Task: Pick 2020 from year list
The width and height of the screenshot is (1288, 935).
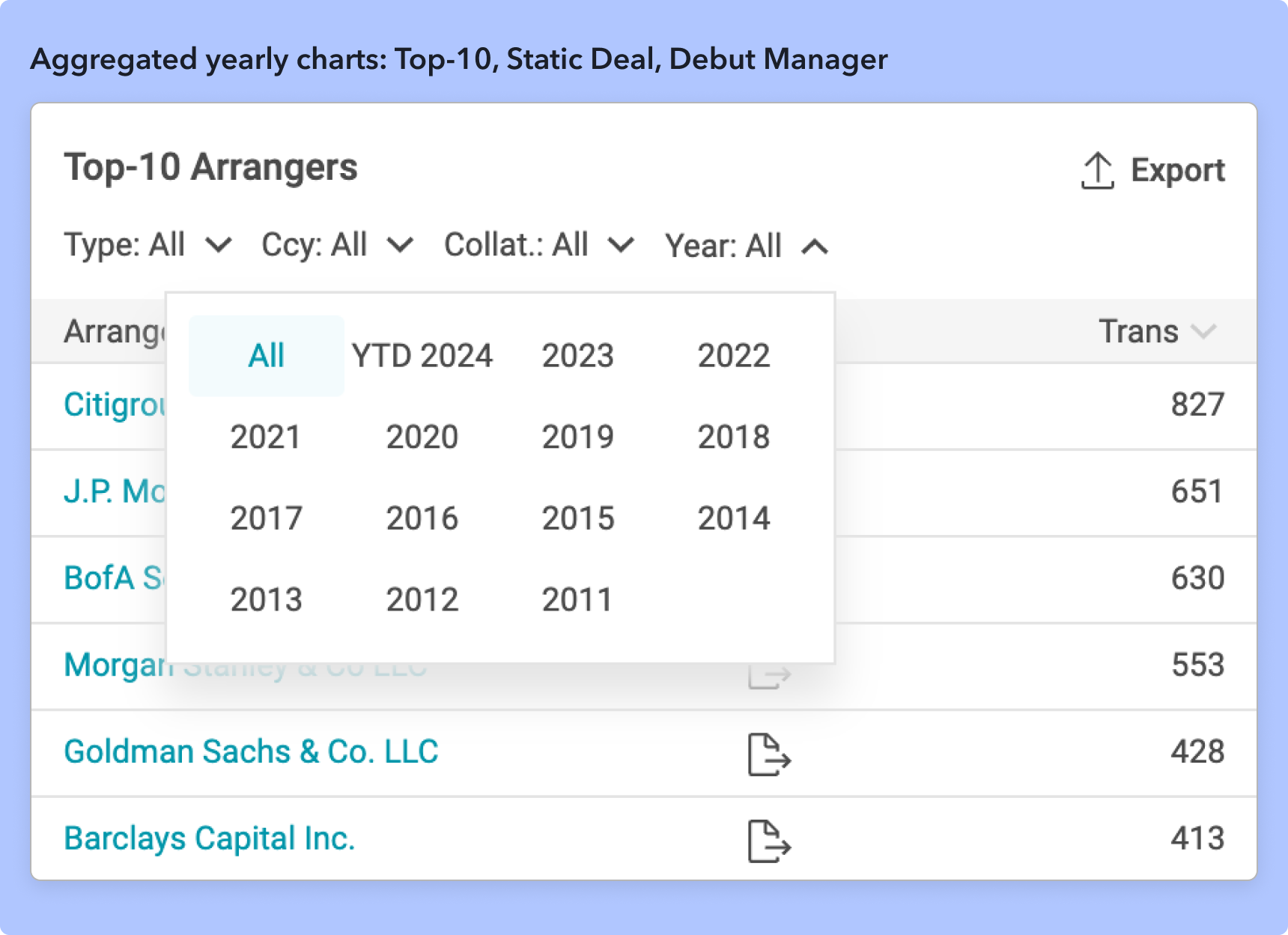Action: pos(422,437)
